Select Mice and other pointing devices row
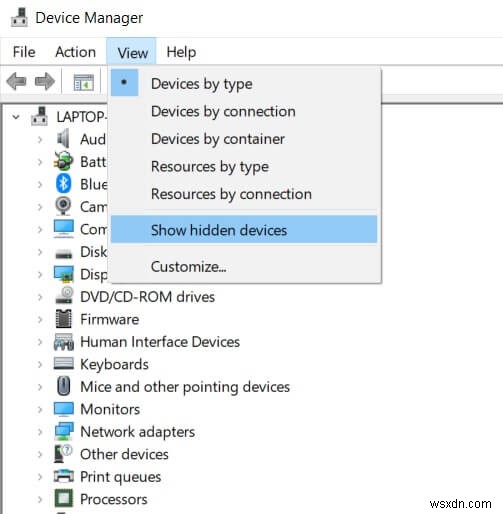Image resolution: width=503 pixels, height=514 pixels. click(x=185, y=387)
